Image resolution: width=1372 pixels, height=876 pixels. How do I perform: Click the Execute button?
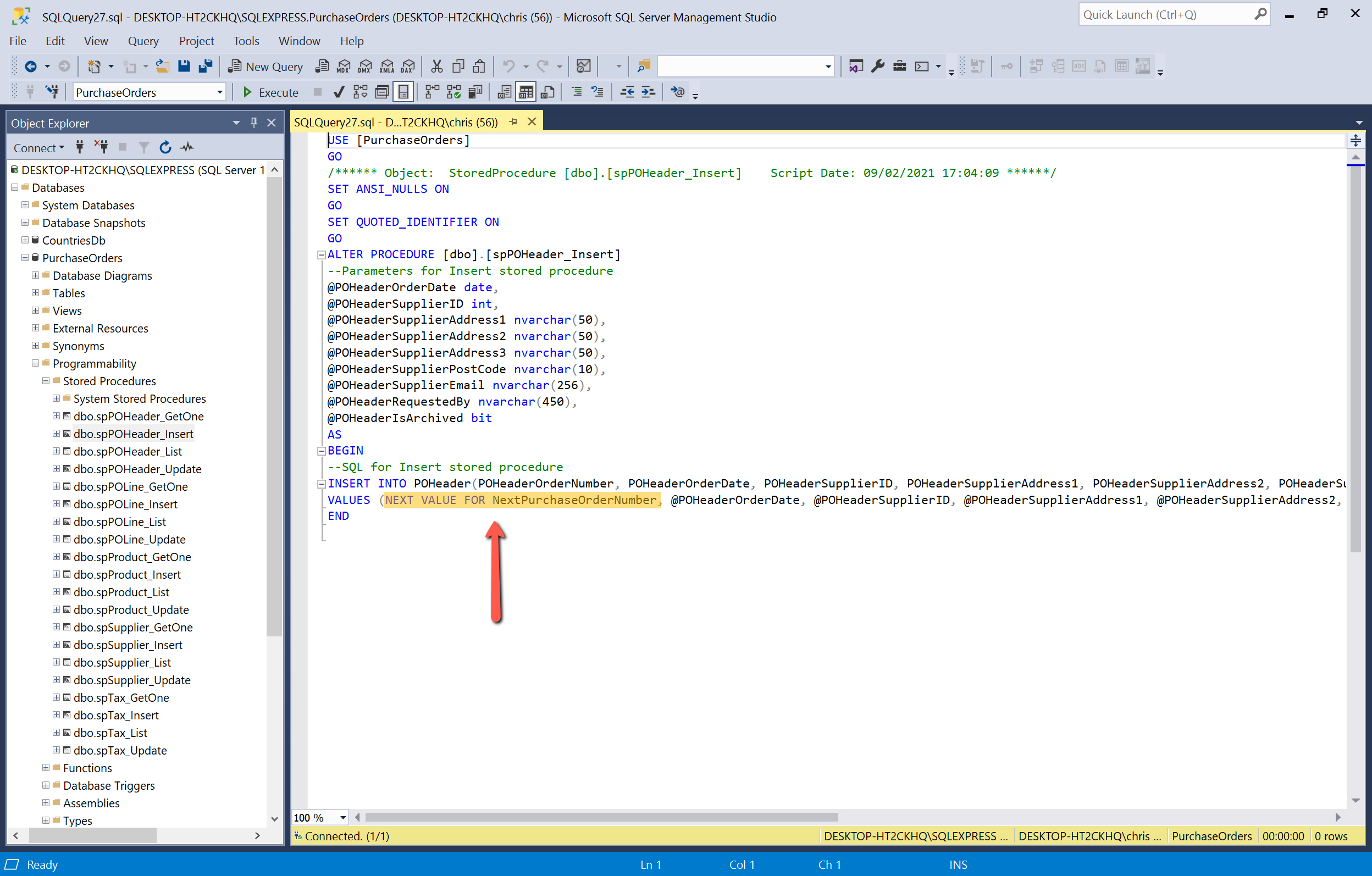coord(270,92)
